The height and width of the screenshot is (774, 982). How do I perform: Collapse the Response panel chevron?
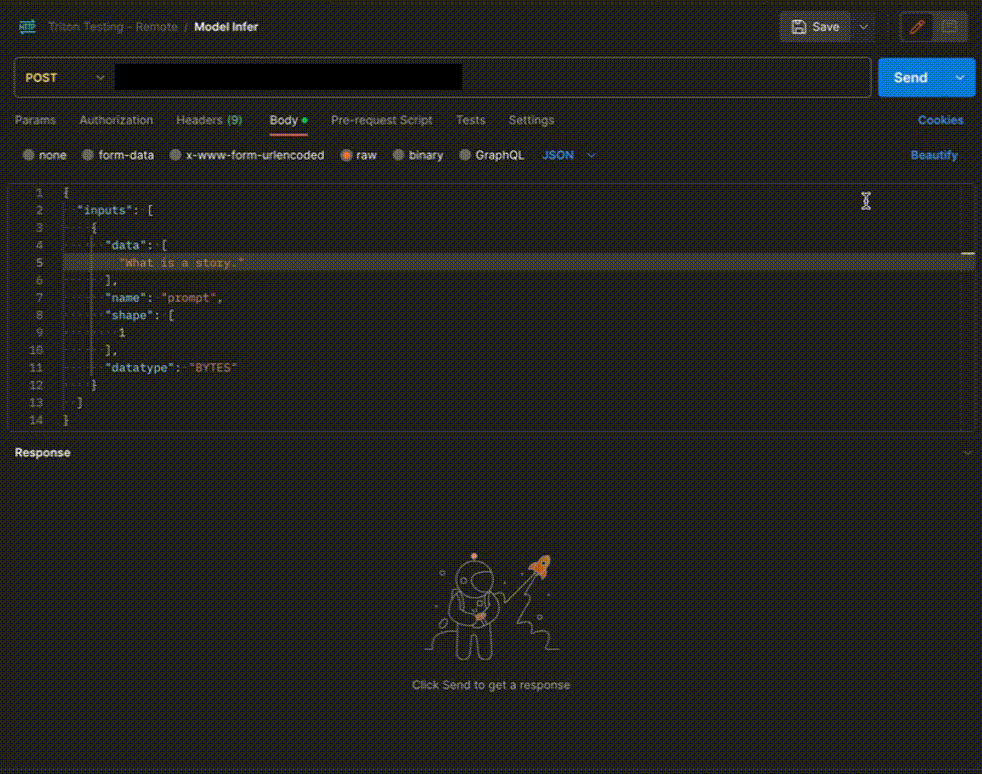point(966,453)
